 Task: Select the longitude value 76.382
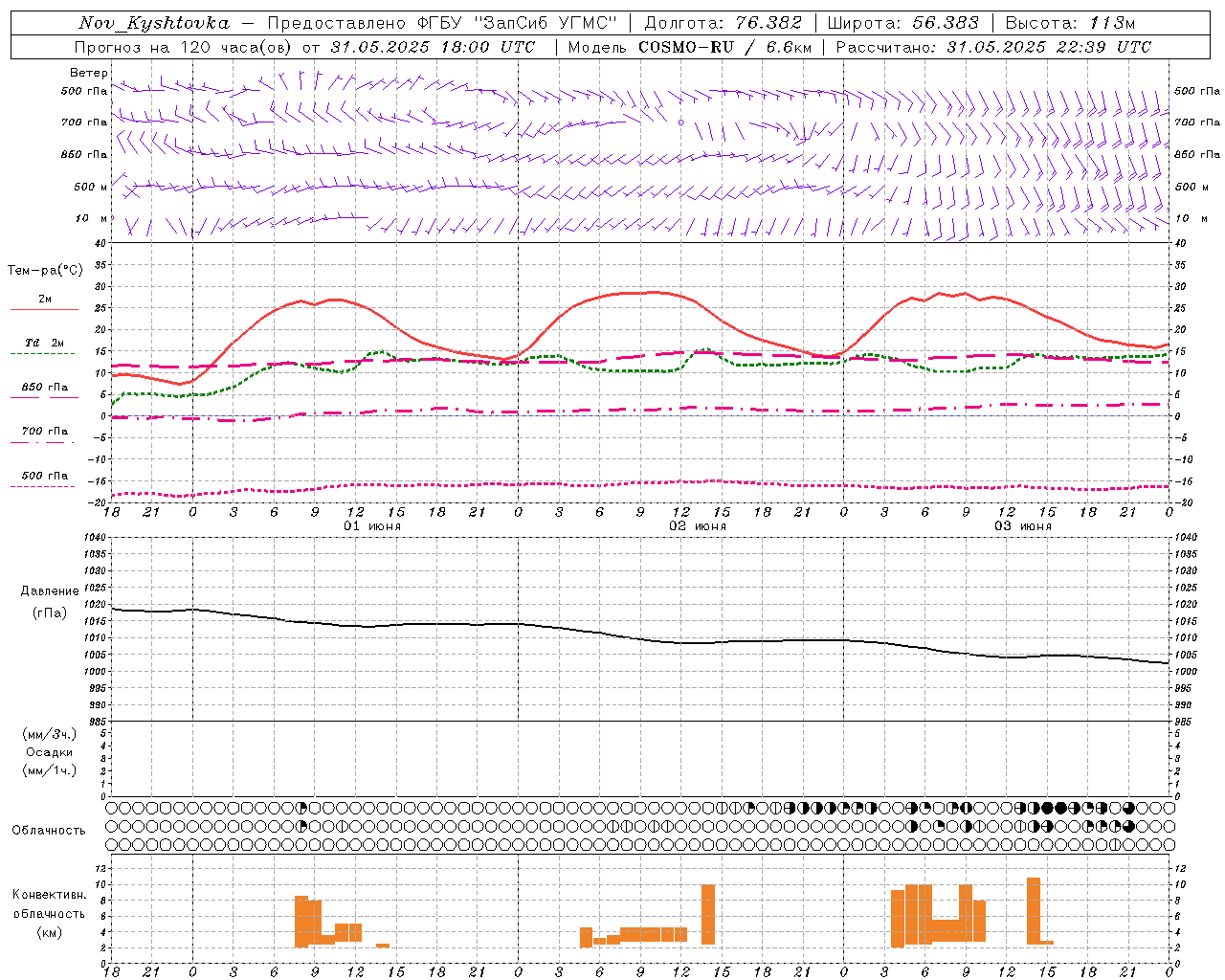(x=769, y=23)
